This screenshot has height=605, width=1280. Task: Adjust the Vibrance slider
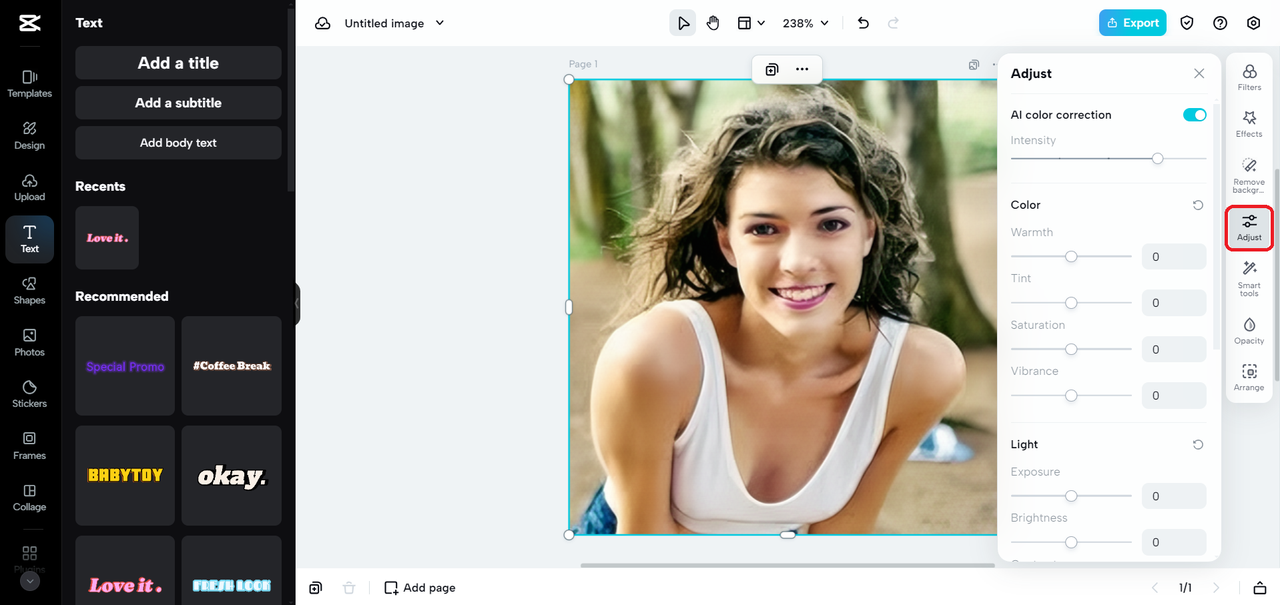tap(1071, 395)
